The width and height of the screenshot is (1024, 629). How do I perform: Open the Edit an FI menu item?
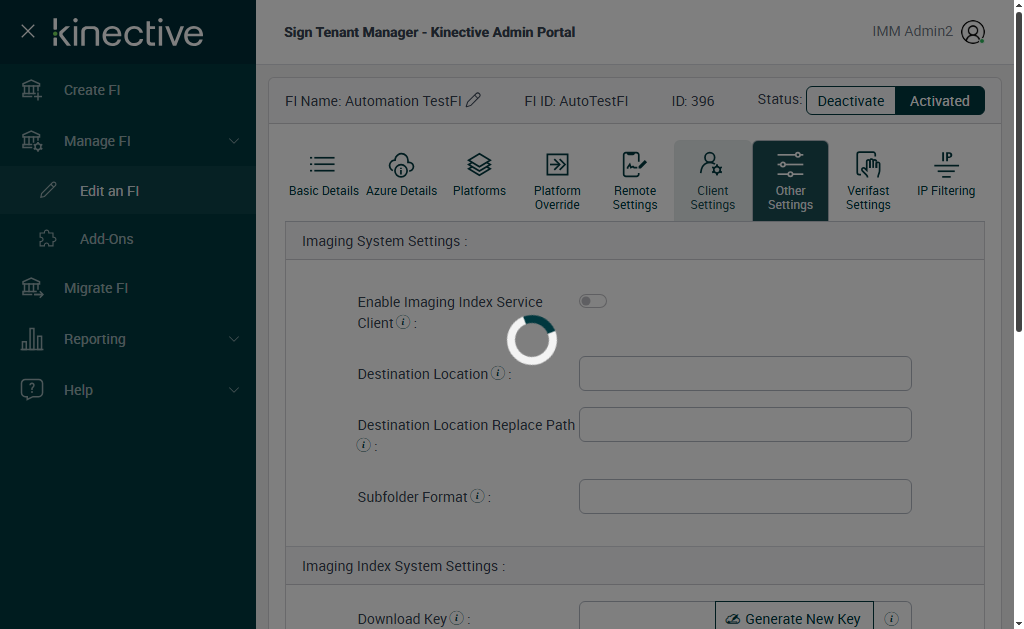[x=109, y=191]
